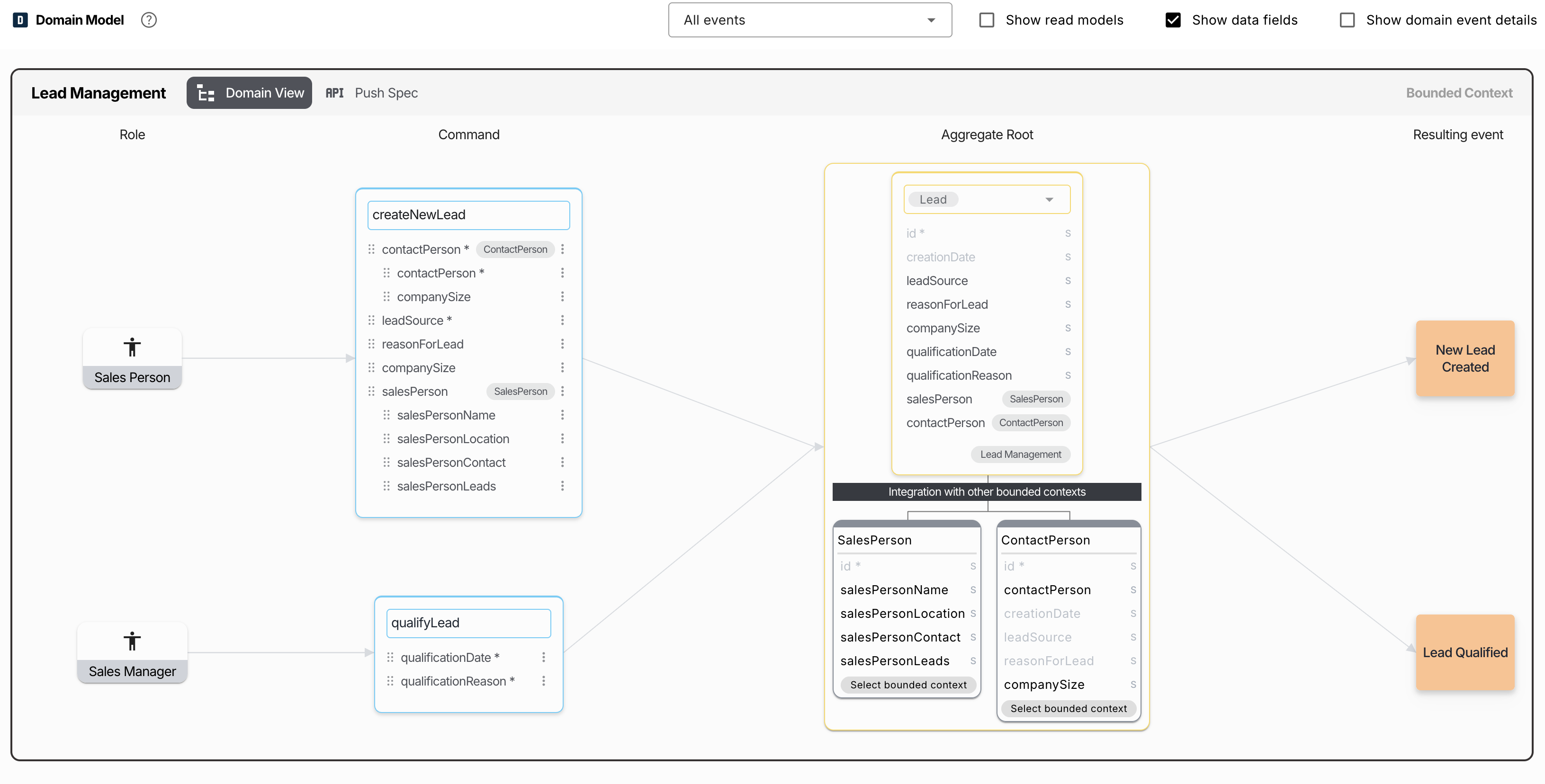Open the Lead aggregate dropdown
Image resolution: width=1545 pixels, height=784 pixels.
(987, 200)
